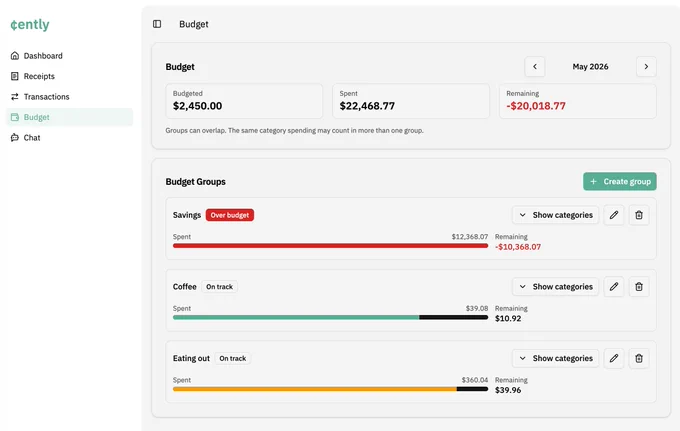Open Dashboard from the sidebar
Viewport: 680px width, 431px height.
[69, 56]
